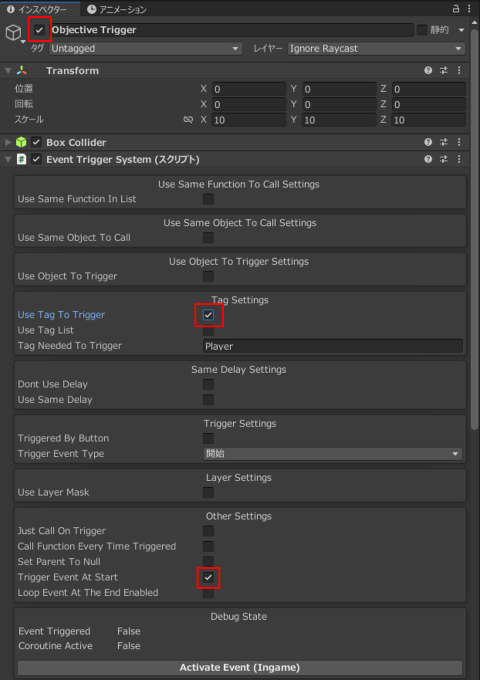Enable Use Same Function In List

pyautogui.click(x=209, y=199)
